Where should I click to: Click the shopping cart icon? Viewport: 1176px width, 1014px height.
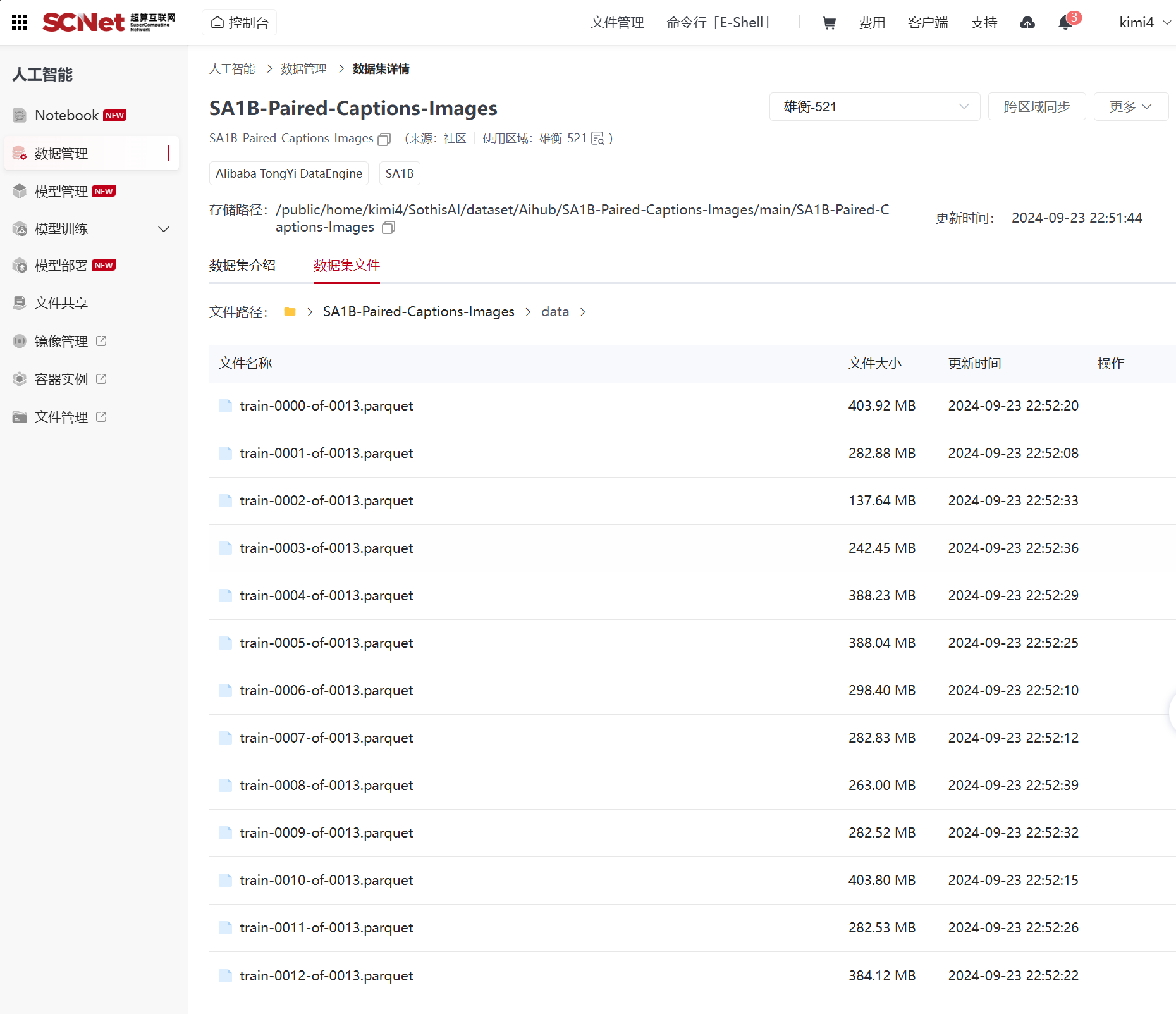829,23
